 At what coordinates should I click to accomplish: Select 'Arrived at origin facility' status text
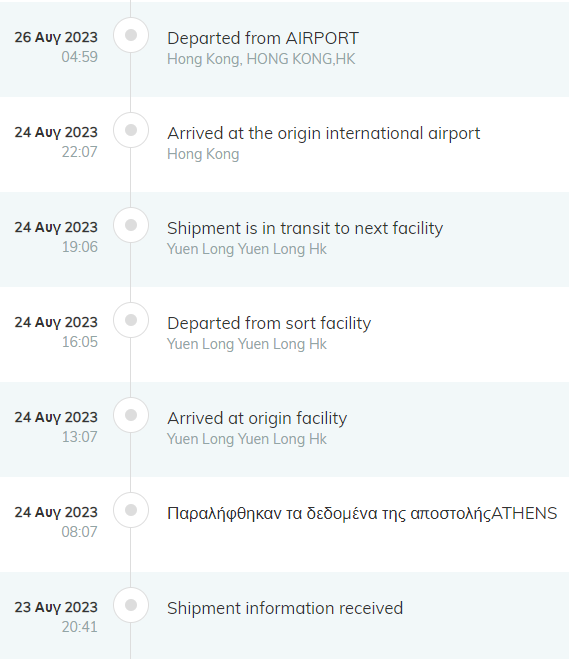click(257, 419)
